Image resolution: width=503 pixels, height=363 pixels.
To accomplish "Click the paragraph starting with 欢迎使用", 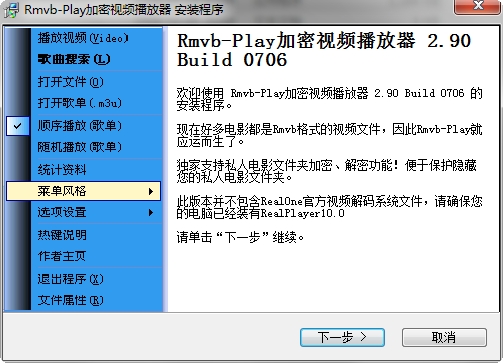I will tap(330, 99).
